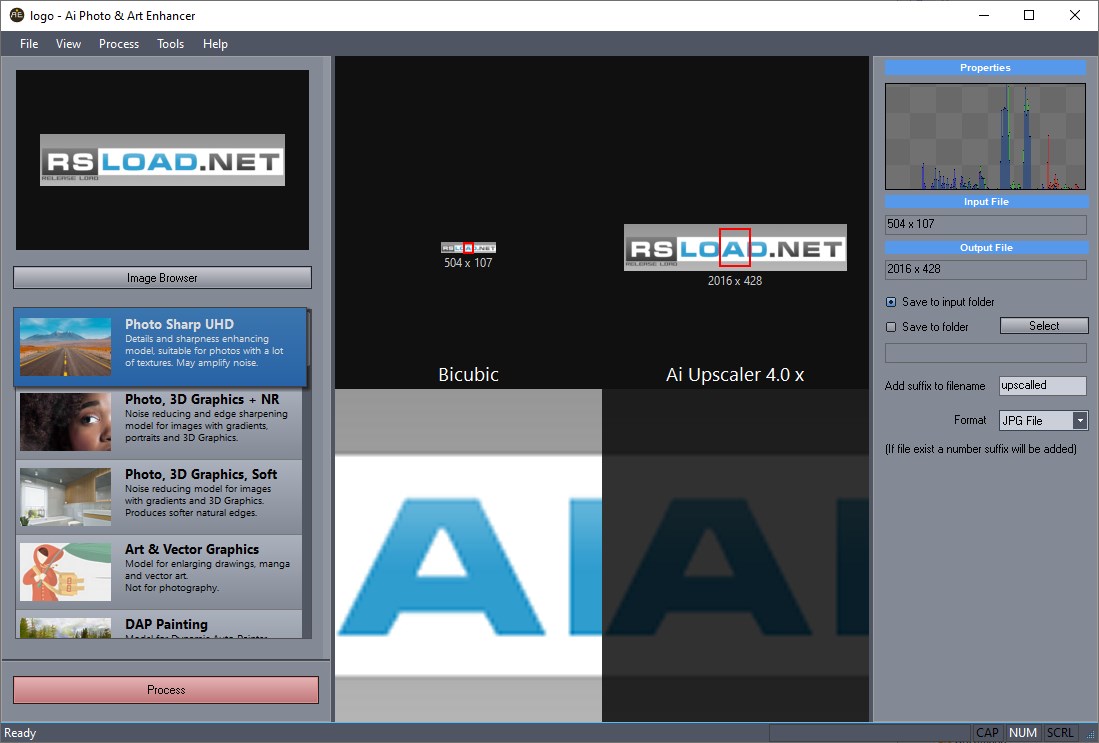Select the Art & Vector Graphics thumbnail
The height and width of the screenshot is (743, 1099).
[65, 571]
